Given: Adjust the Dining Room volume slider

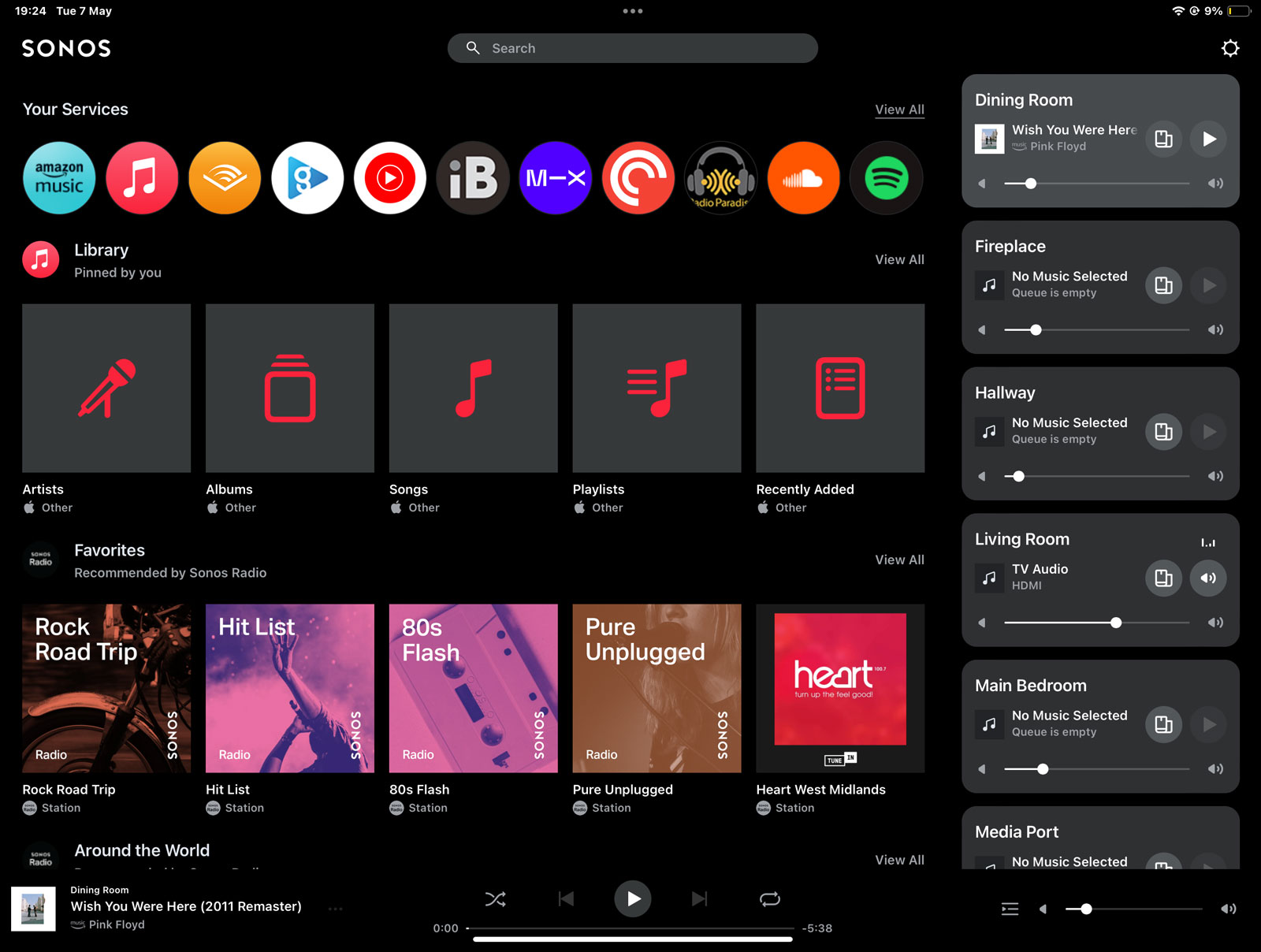Looking at the screenshot, I should [x=1097, y=184].
